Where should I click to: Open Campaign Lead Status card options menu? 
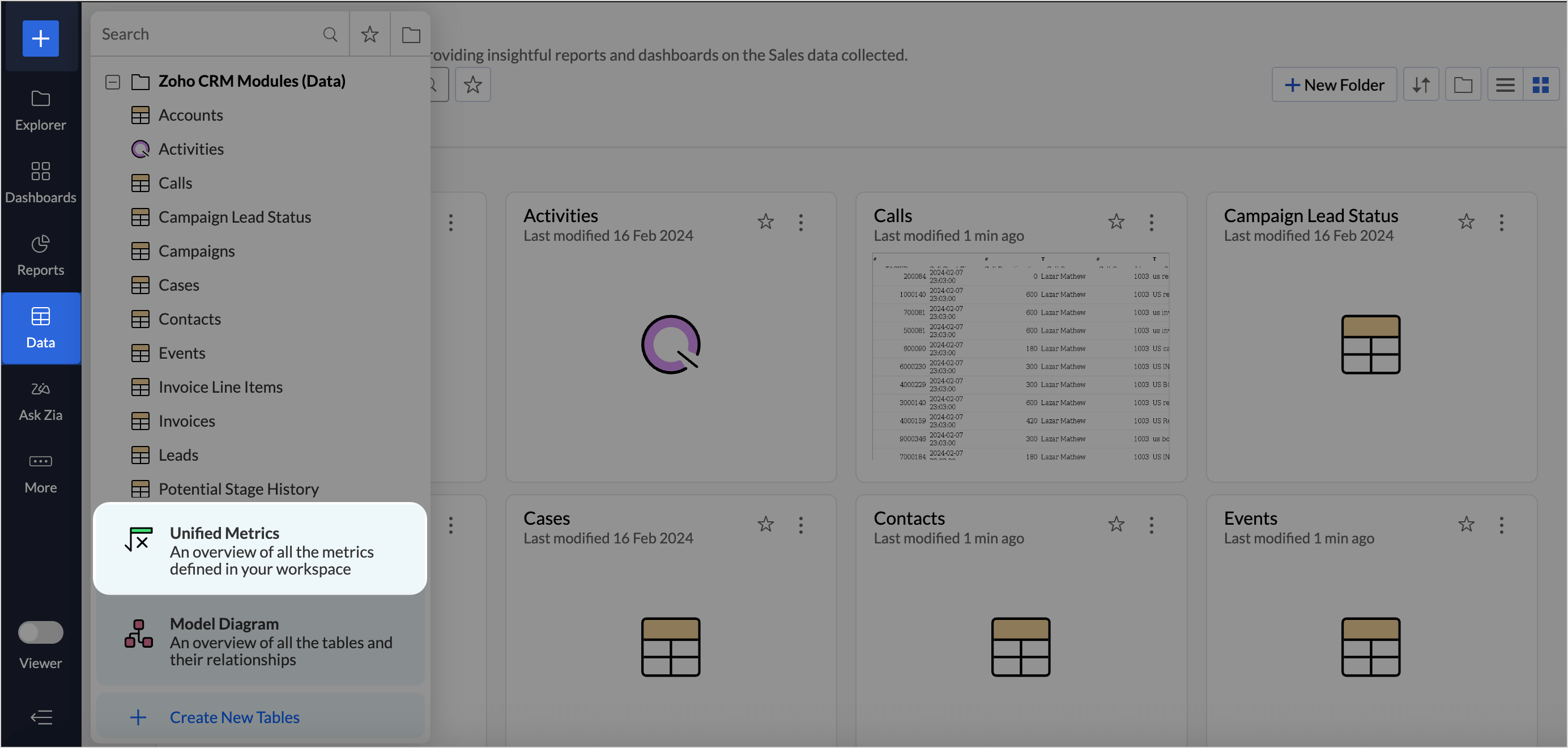pyautogui.click(x=1502, y=223)
